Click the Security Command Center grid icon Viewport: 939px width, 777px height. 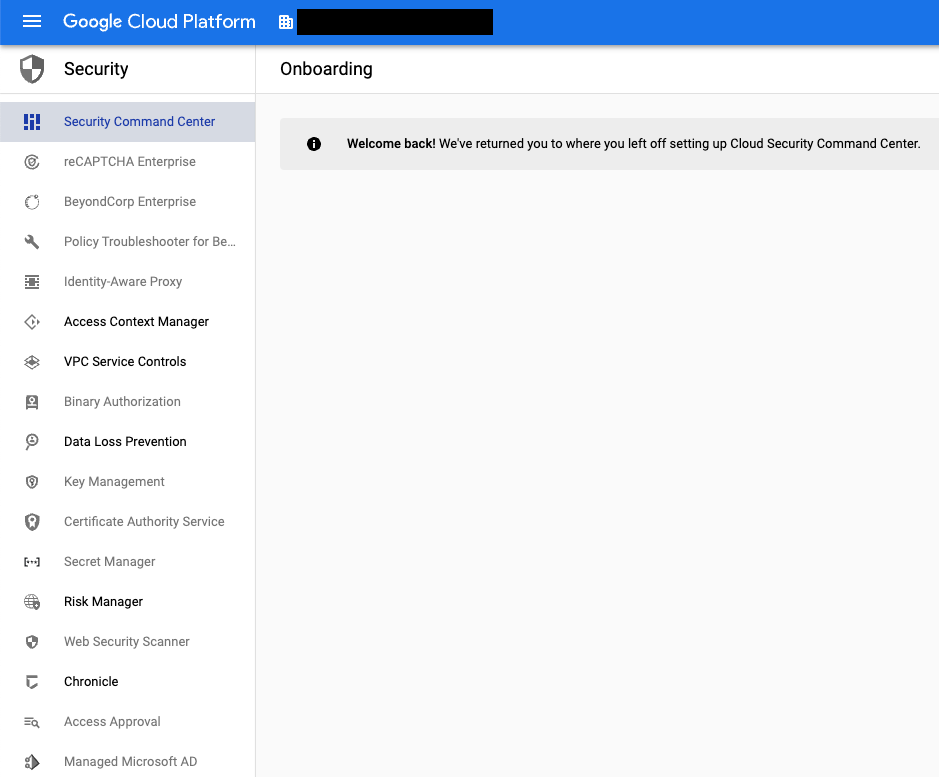tap(32, 122)
